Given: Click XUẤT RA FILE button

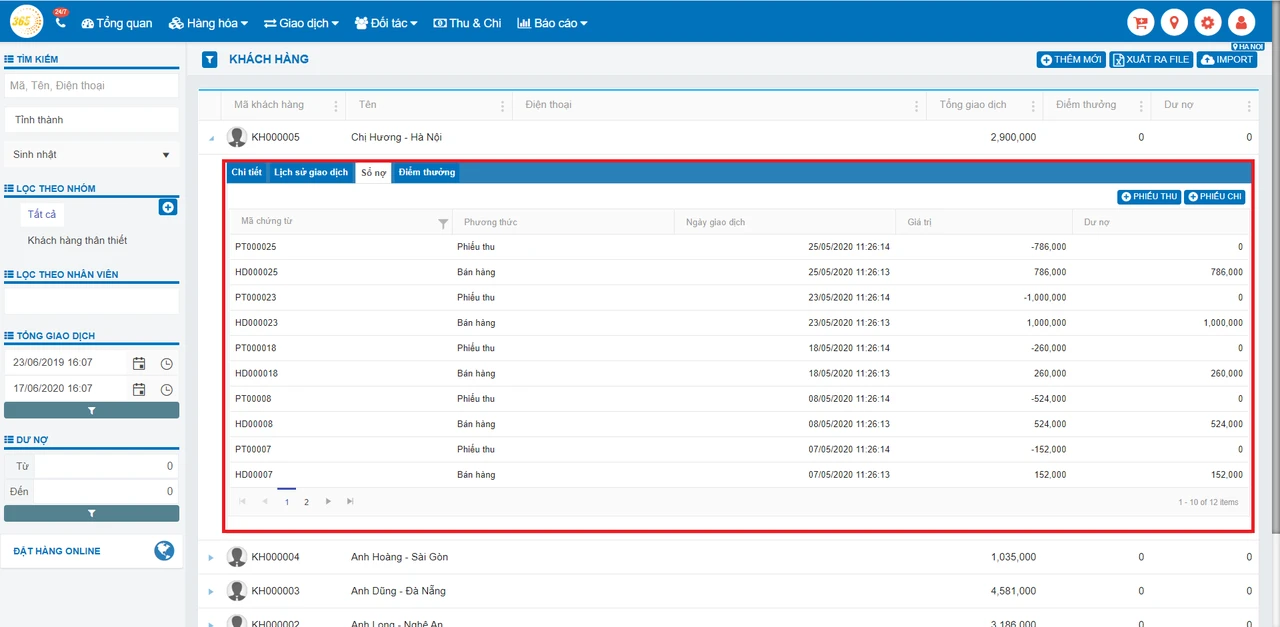Looking at the screenshot, I should click(x=1151, y=60).
